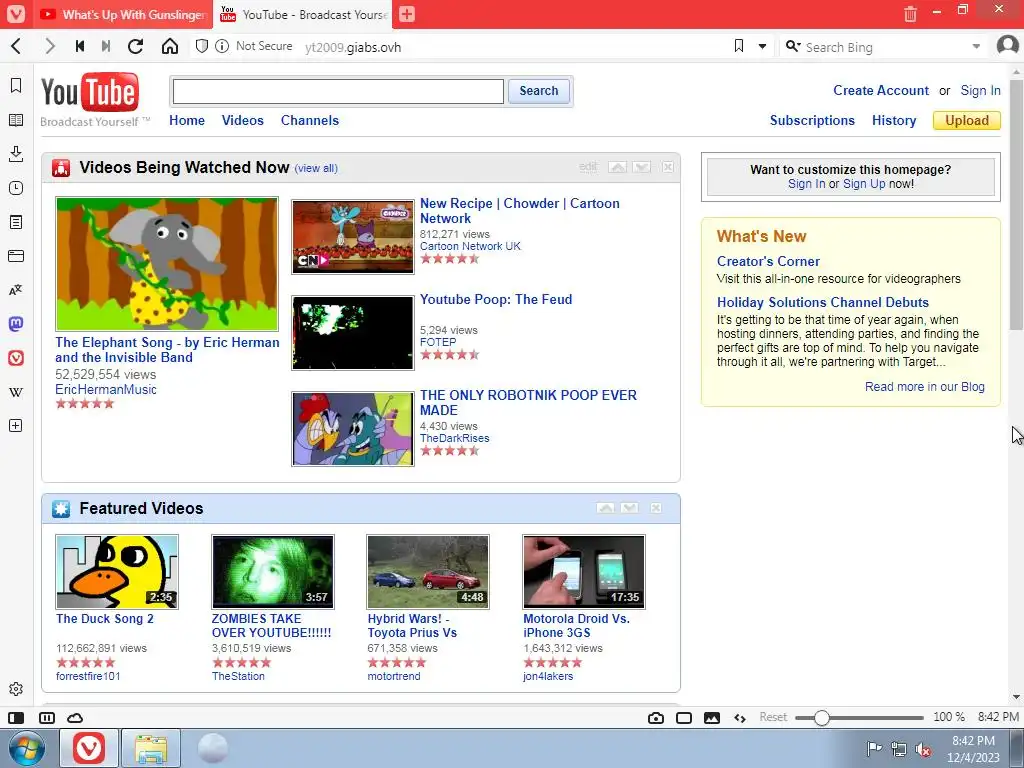
Task: Open the Subscriptions link
Action: [x=812, y=120]
